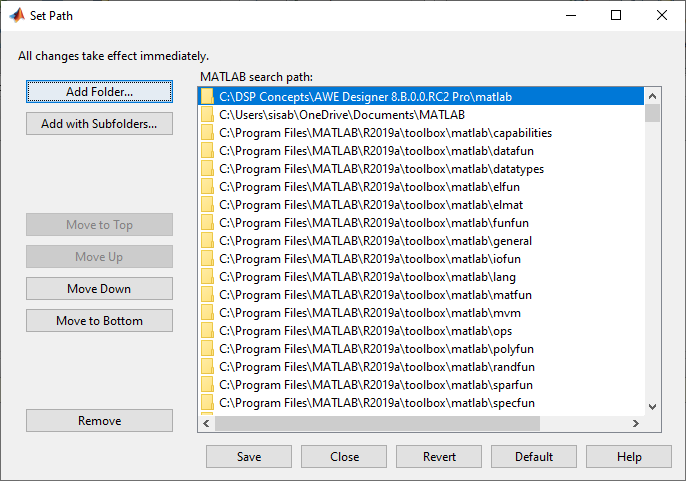686x481 pixels.
Task: Revert the path changes
Action: (x=439, y=456)
